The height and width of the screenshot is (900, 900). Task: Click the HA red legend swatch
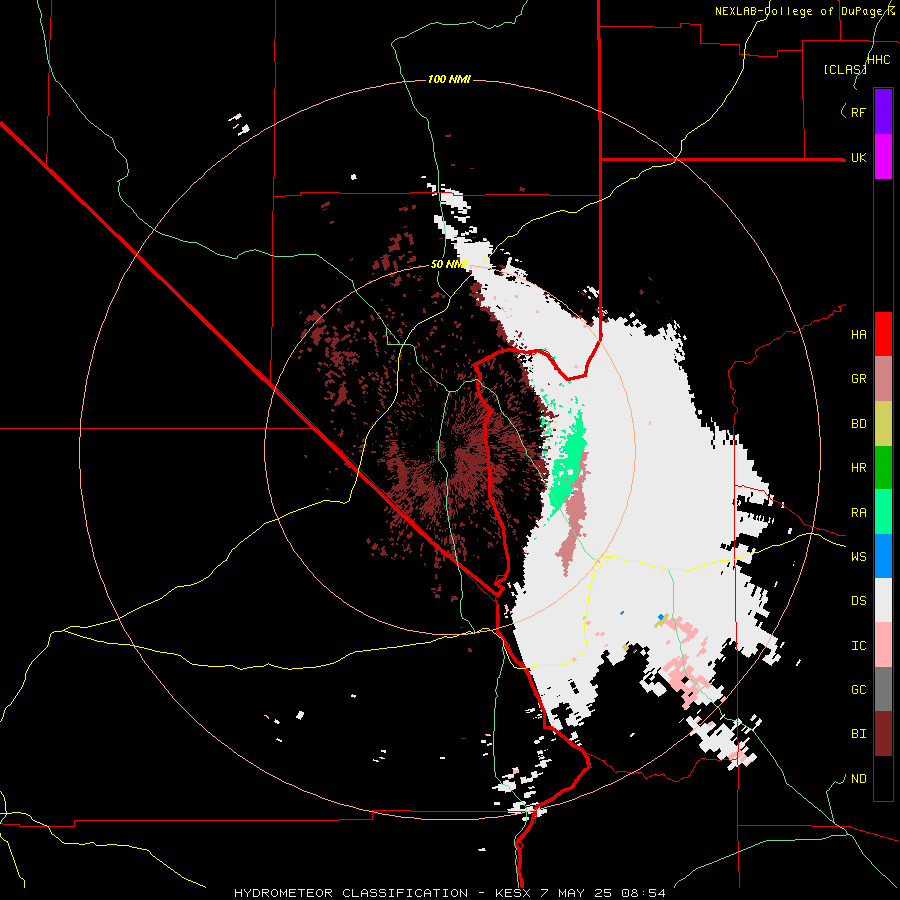(x=883, y=334)
